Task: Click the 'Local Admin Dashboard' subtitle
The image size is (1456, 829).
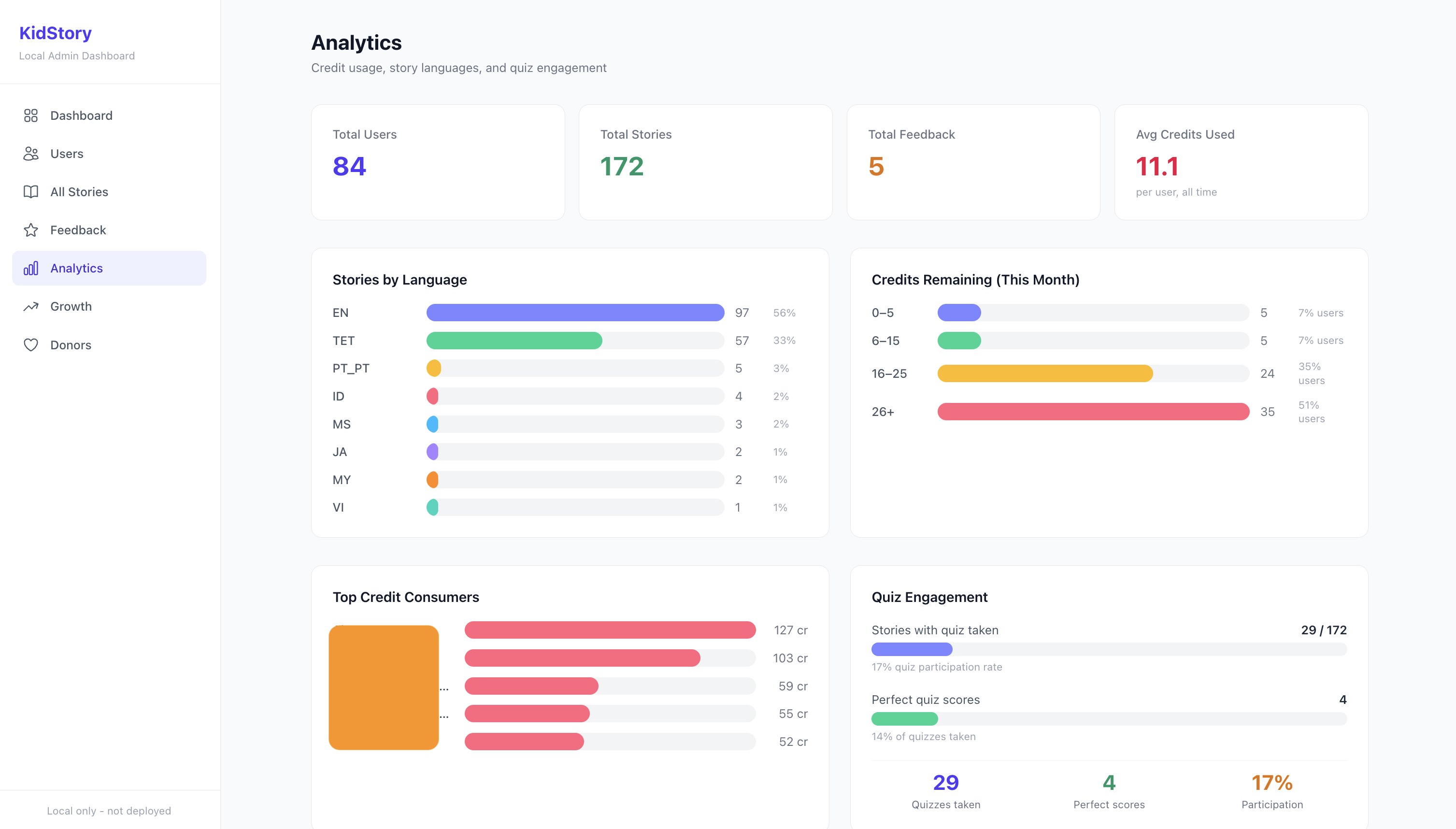Action: tap(77, 56)
